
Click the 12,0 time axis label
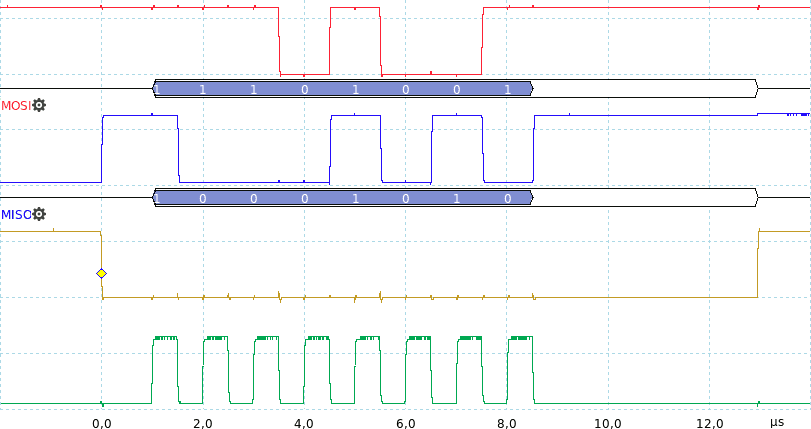[x=709, y=423]
